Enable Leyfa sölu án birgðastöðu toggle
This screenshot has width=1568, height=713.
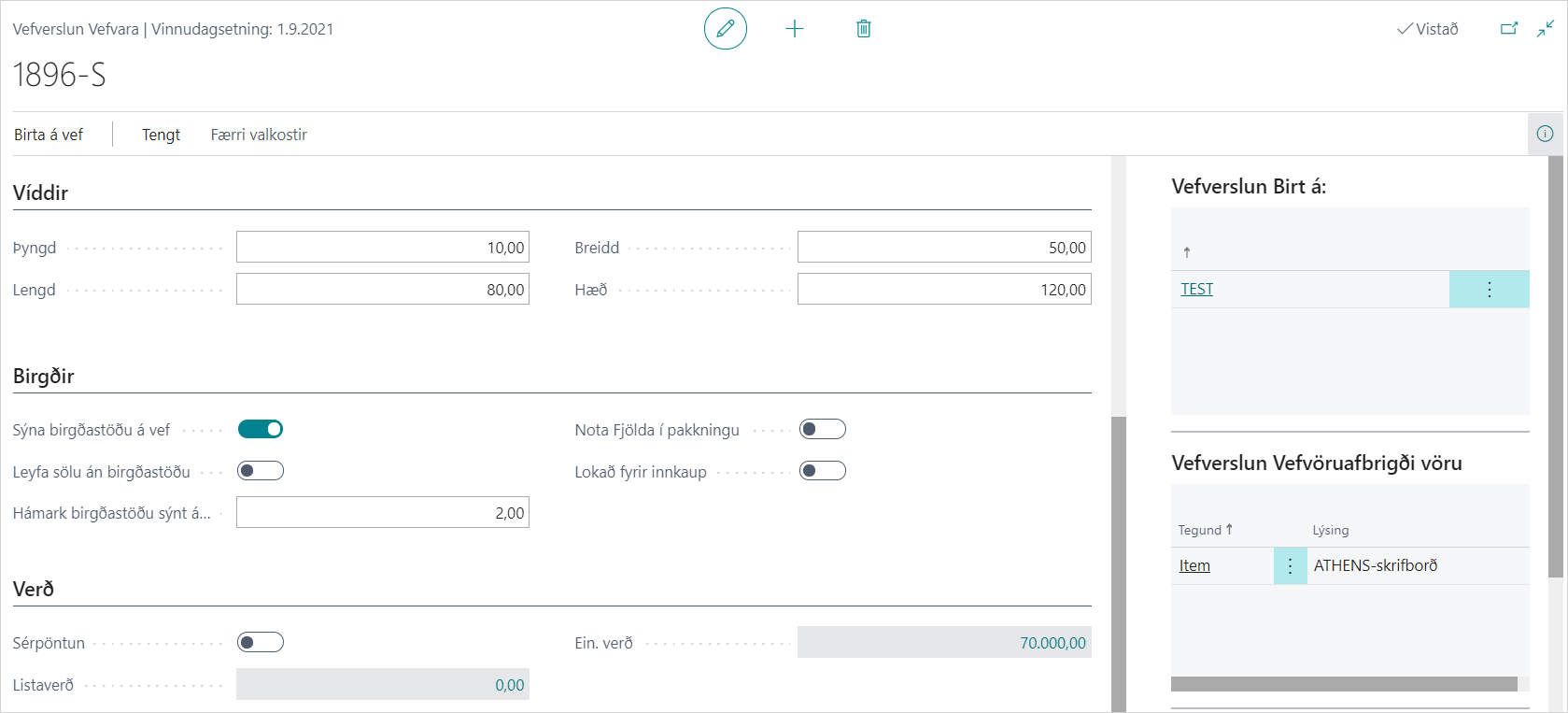(261, 471)
